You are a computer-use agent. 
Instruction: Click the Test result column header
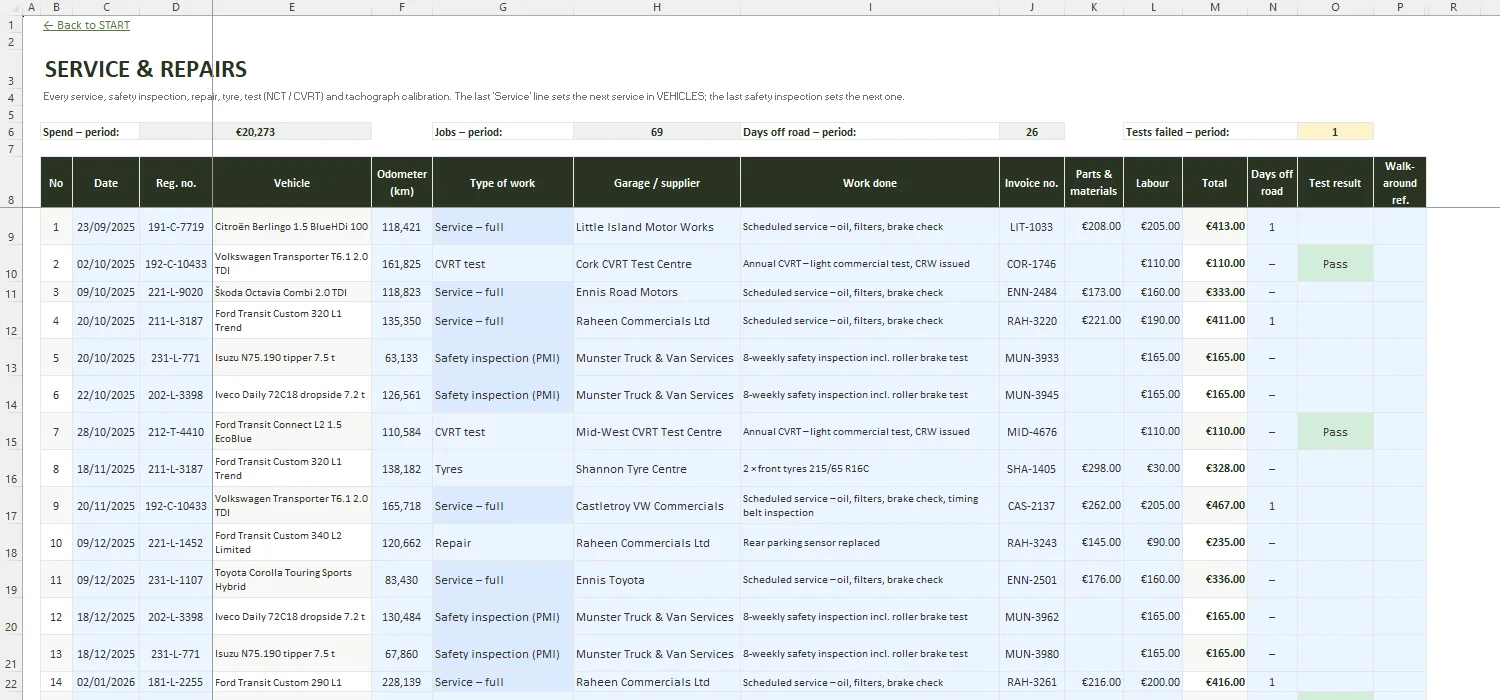[x=1335, y=182]
